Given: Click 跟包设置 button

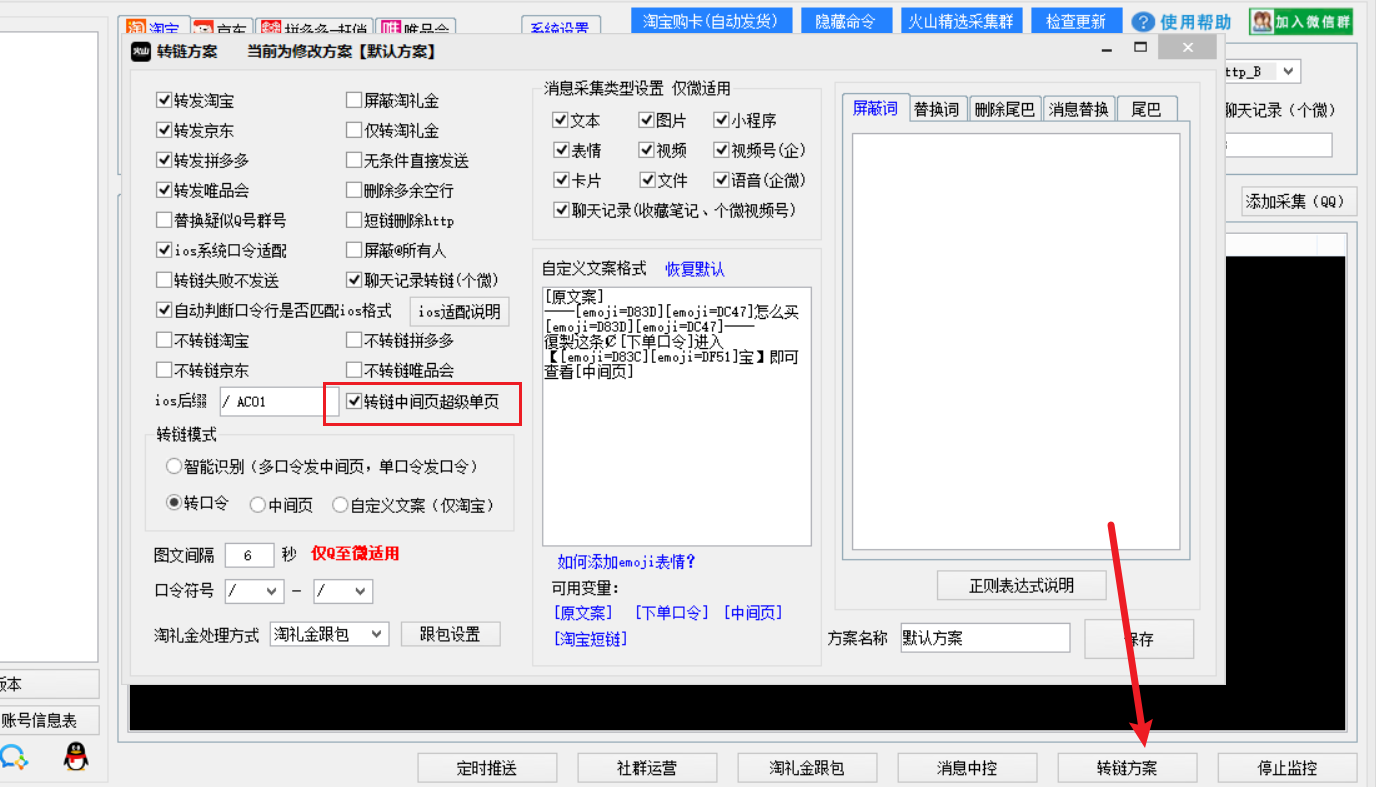Looking at the screenshot, I should pos(450,634).
